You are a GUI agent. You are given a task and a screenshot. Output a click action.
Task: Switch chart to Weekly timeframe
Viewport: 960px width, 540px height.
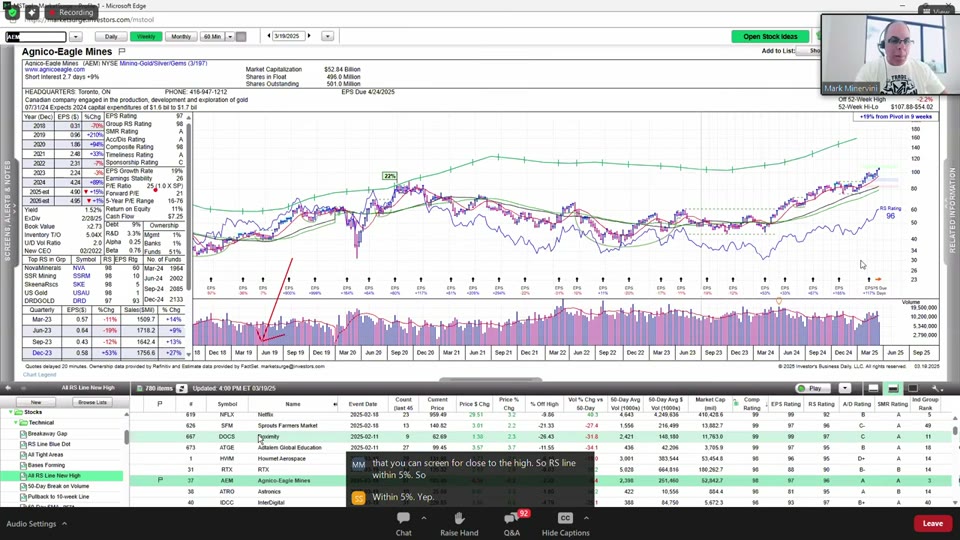pyautogui.click(x=146, y=37)
